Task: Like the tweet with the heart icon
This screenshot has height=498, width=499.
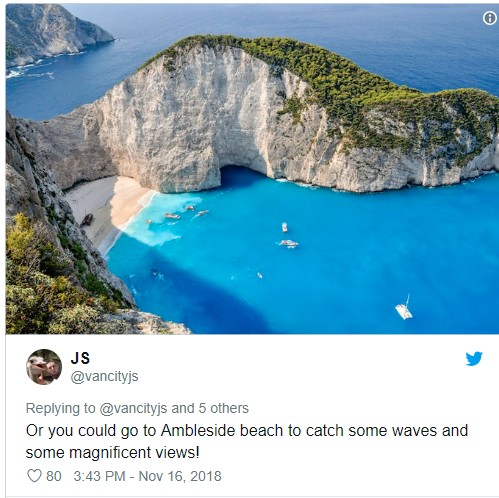Action: click(x=34, y=476)
